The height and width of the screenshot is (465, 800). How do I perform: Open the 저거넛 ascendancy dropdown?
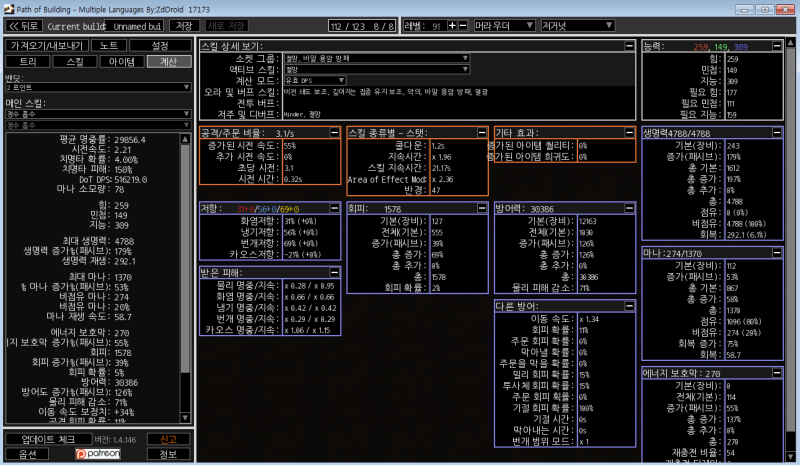577,26
